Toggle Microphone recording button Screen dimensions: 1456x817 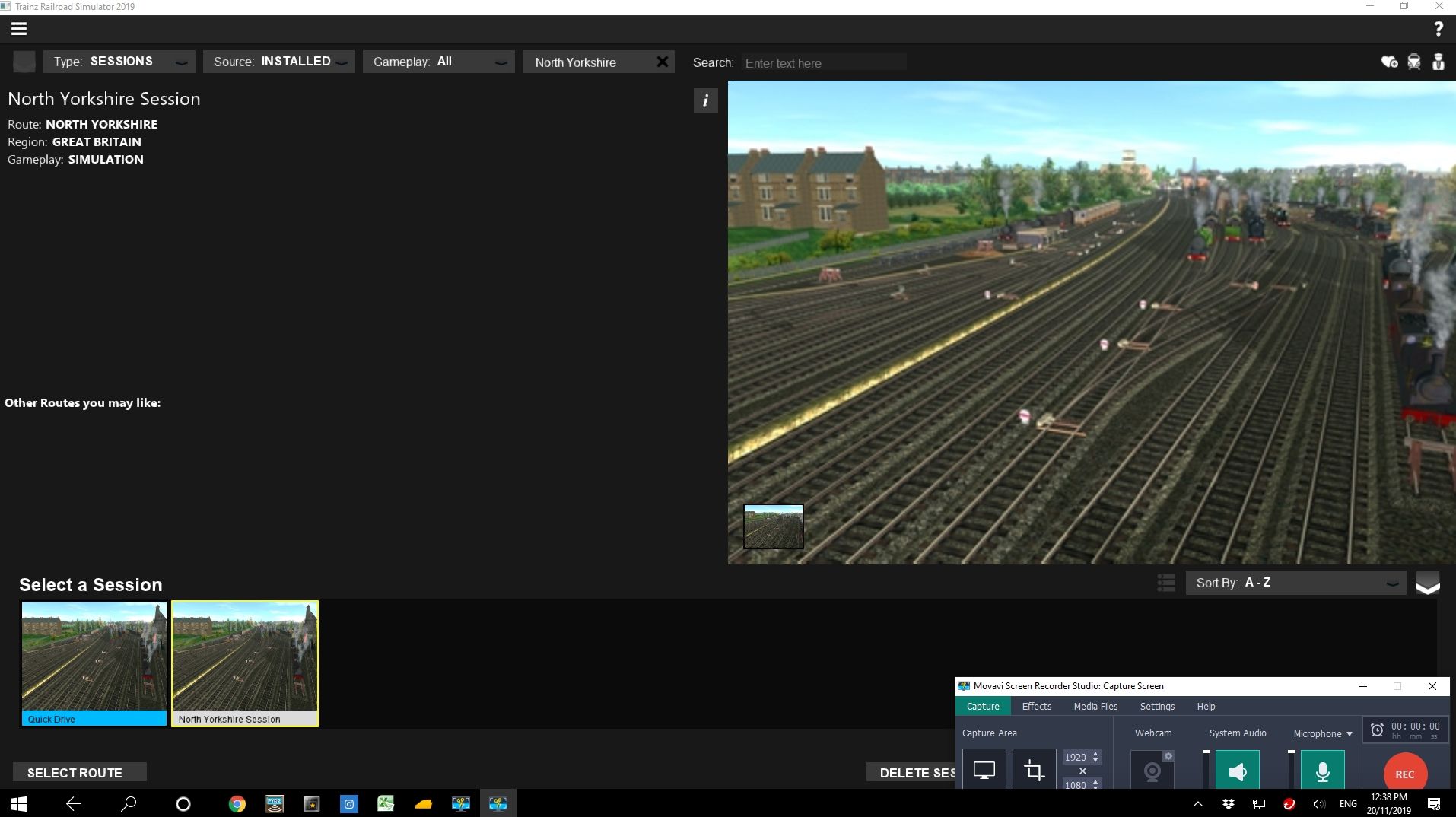click(1322, 771)
